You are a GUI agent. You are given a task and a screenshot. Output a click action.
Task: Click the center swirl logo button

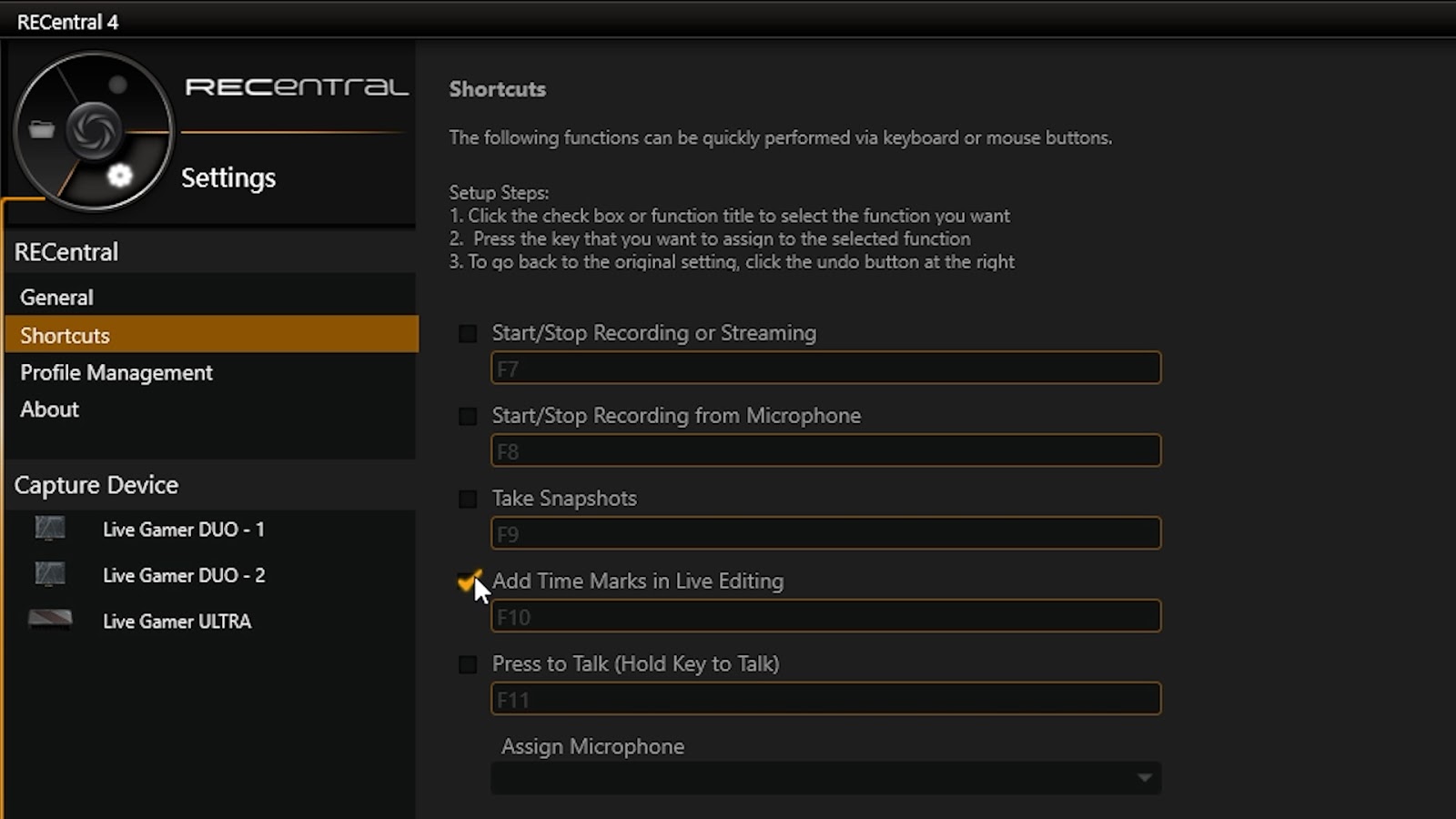[93, 130]
